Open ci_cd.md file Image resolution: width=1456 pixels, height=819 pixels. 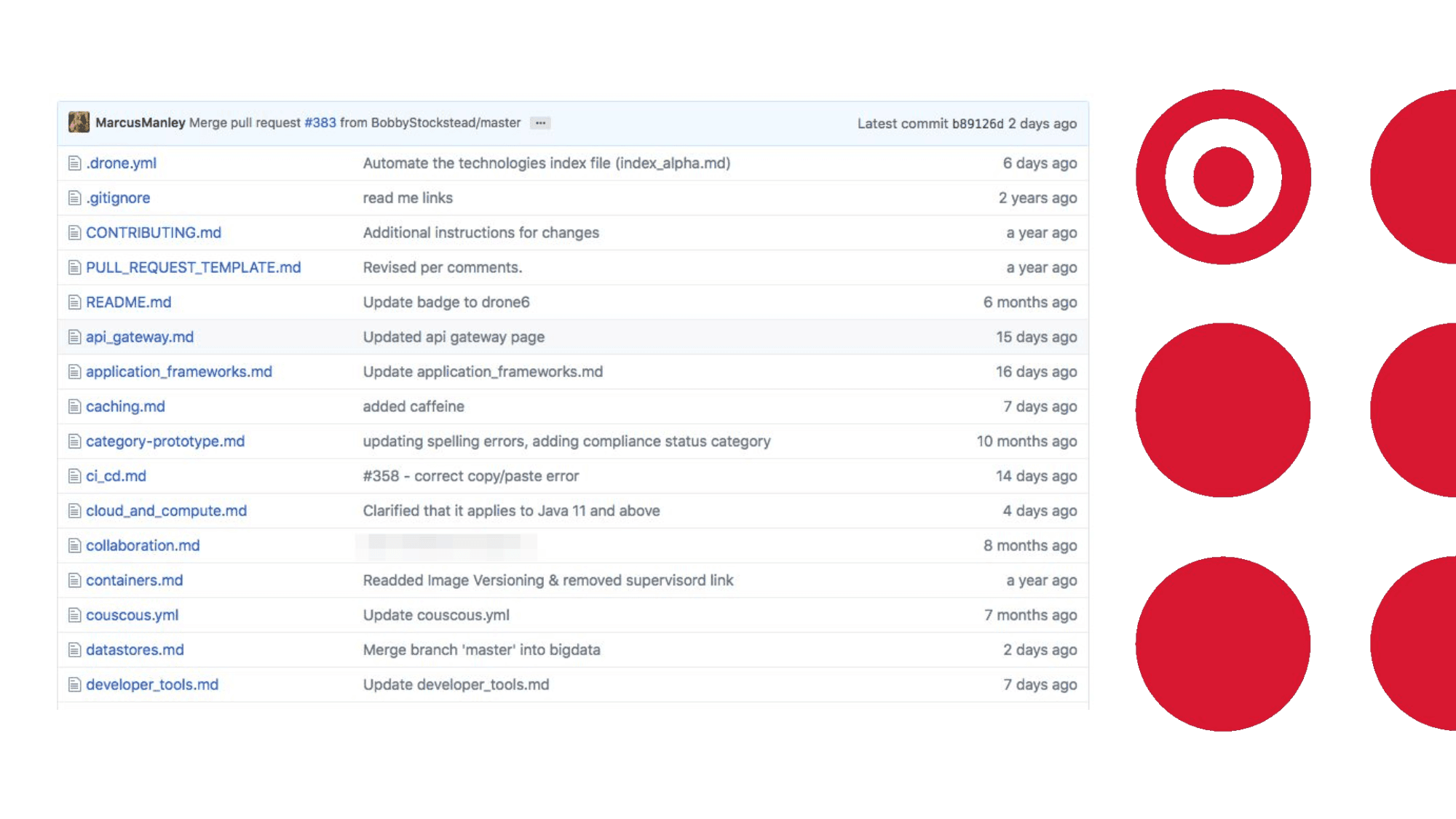(116, 476)
